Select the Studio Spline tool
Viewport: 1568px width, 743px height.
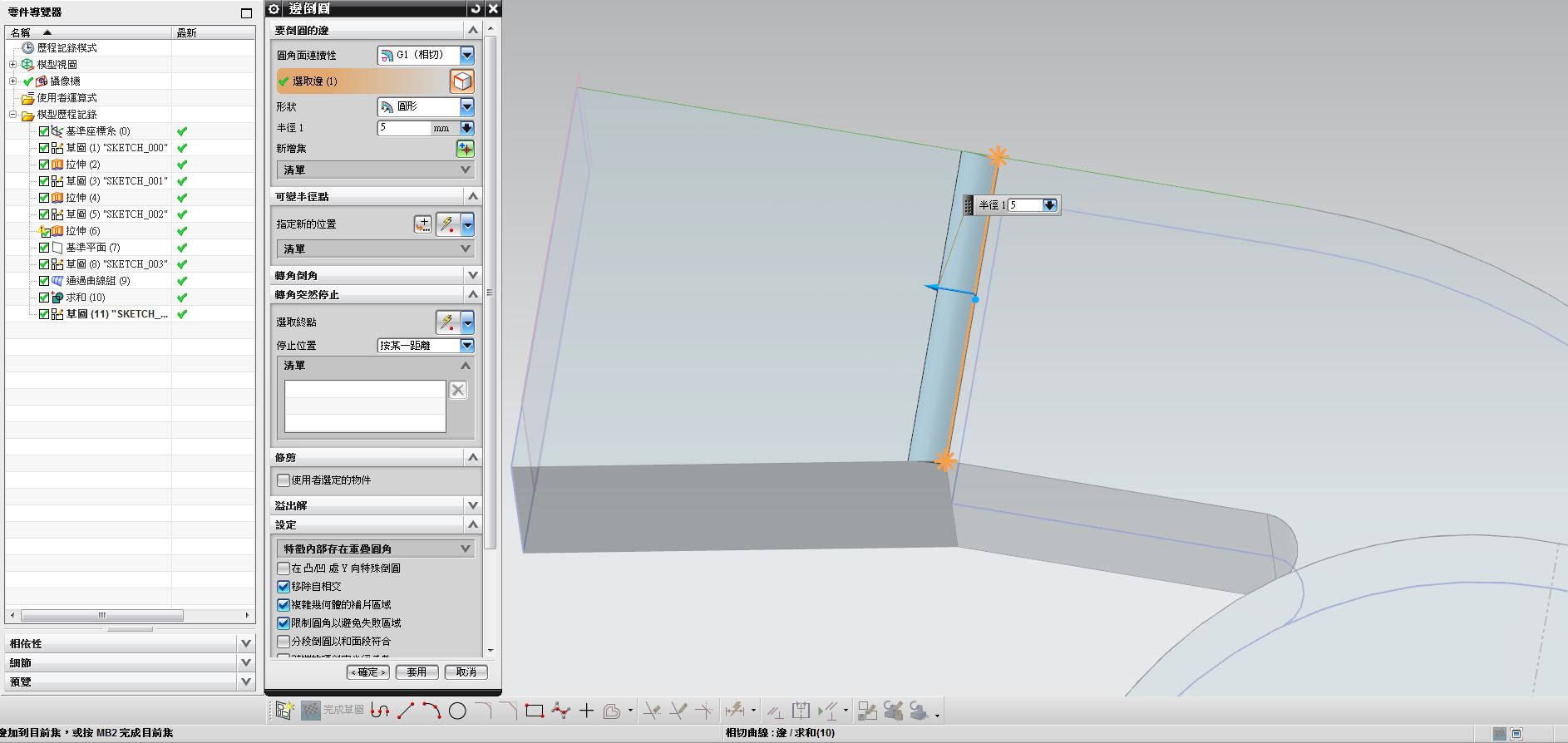[x=561, y=711]
